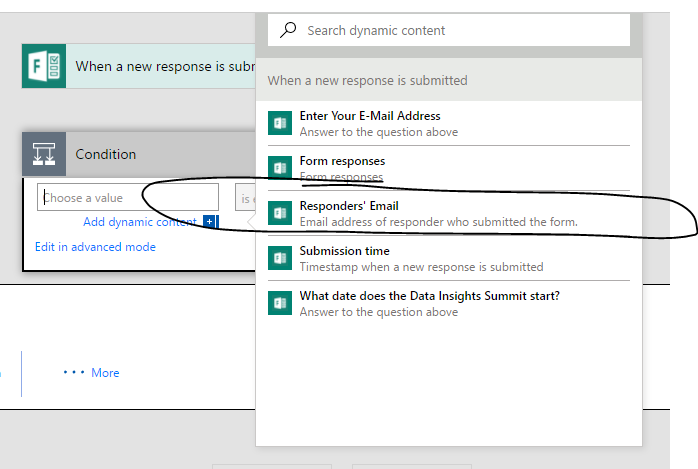698x469 pixels.
Task: Click the icon beside Submission time
Action: pyautogui.click(x=279, y=258)
